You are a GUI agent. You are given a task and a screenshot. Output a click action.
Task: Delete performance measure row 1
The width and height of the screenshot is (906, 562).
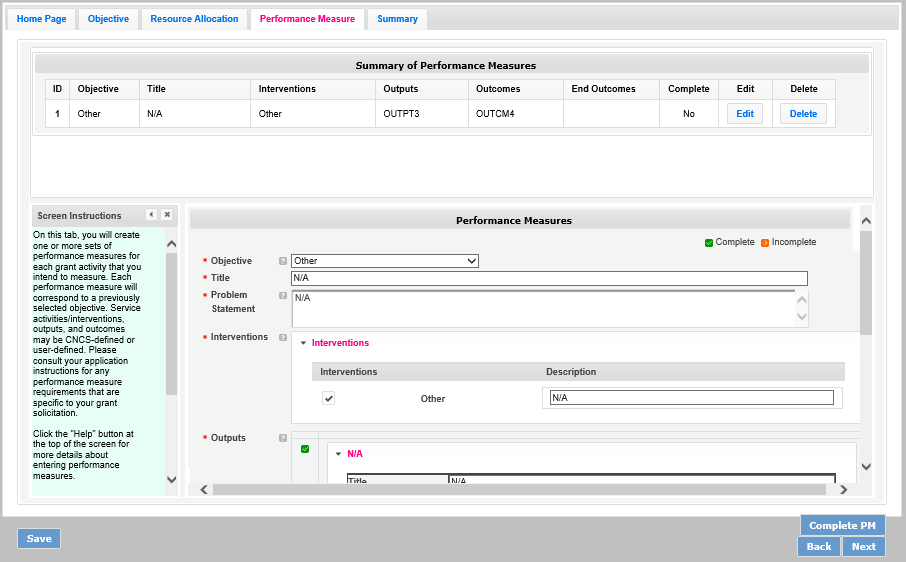(x=803, y=114)
